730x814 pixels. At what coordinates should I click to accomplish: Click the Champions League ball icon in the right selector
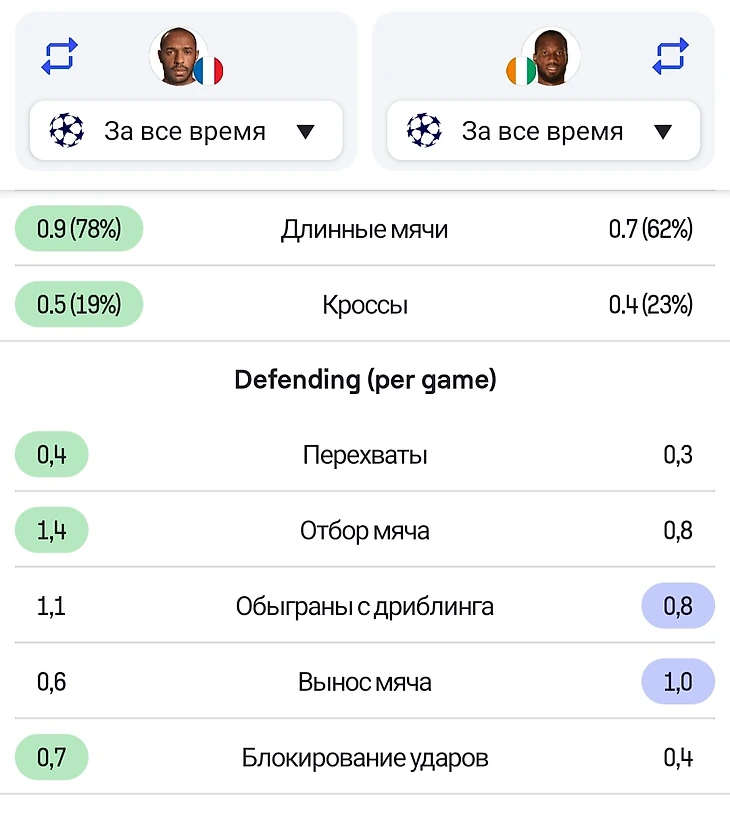point(424,130)
